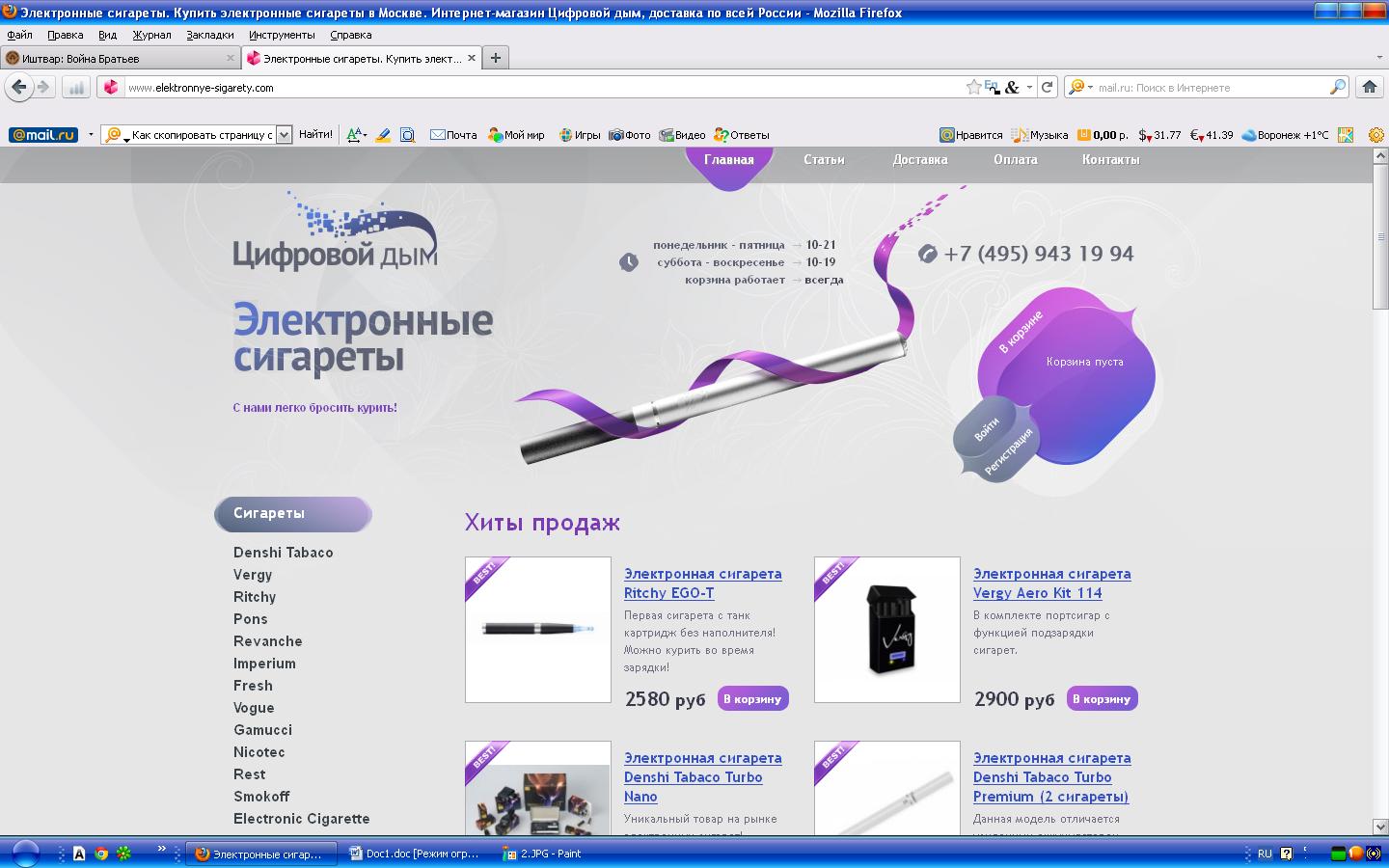The height and width of the screenshot is (868, 1389).
Task: Activate the highlighter tool in Mail.ru toolbar
Action: pos(383,135)
